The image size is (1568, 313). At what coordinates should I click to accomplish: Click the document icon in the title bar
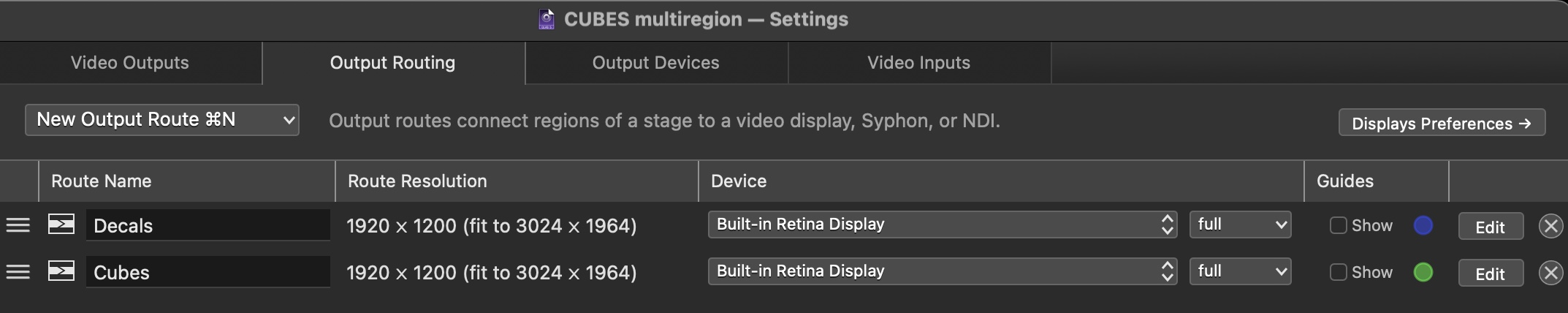click(x=547, y=19)
